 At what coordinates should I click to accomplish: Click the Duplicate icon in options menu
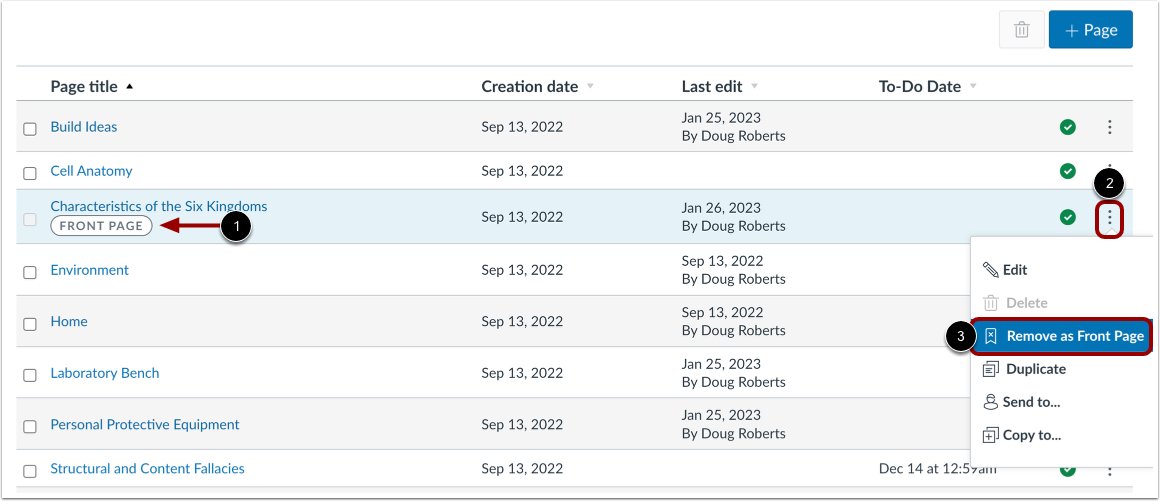990,369
